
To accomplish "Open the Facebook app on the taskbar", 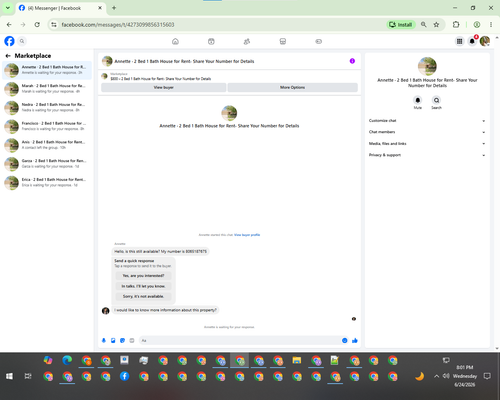I will [x=124, y=376].
